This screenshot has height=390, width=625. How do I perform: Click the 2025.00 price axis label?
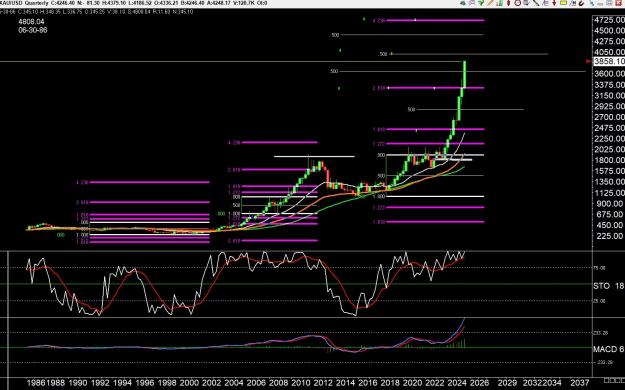click(609, 150)
